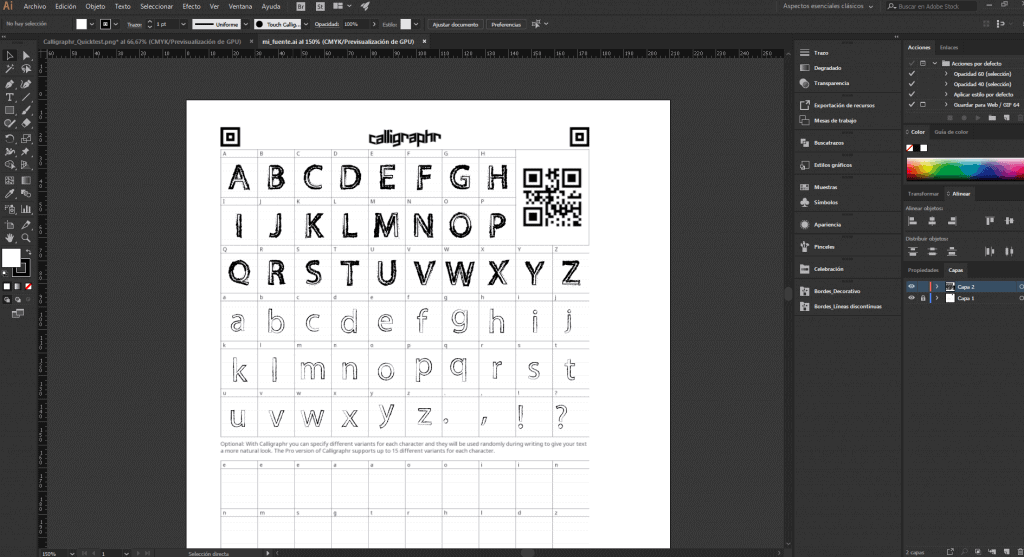Select the Paintbrush tool
Viewport: 1024px width, 557px height.
click(26, 110)
